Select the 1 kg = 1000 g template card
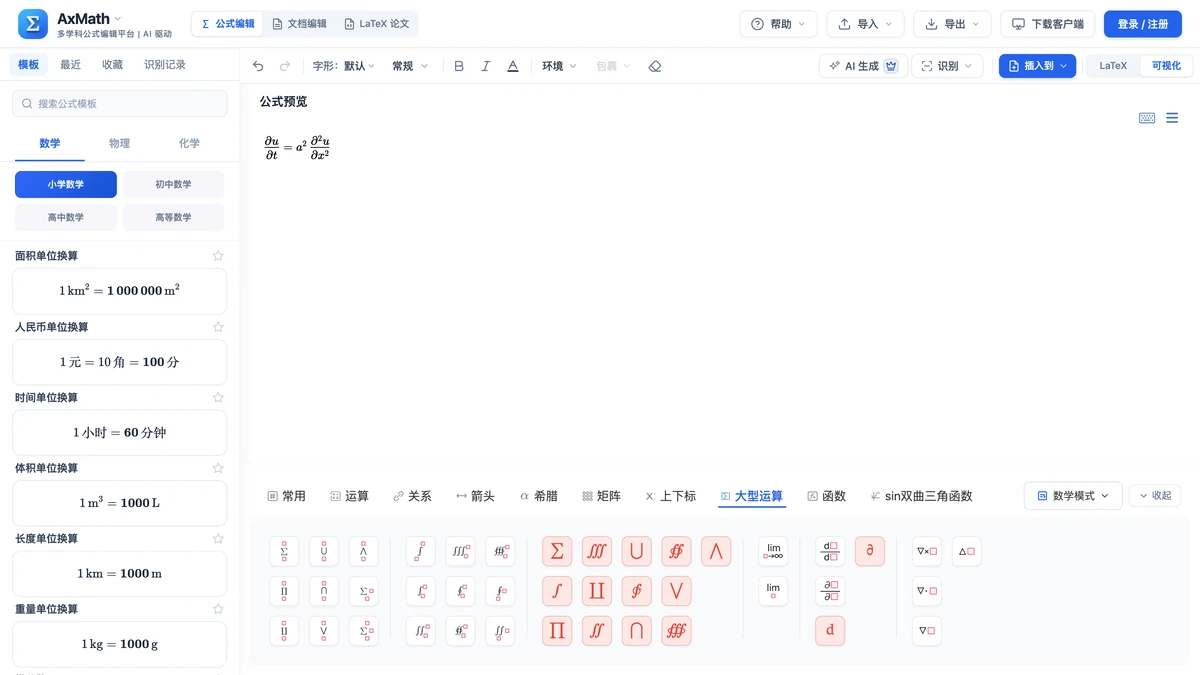1200x675 pixels. click(x=120, y=644)
